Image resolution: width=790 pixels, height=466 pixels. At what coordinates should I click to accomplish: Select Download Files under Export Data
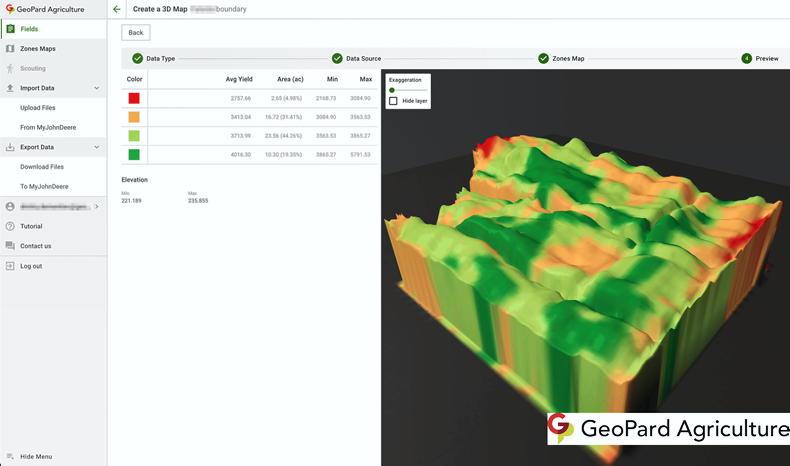[42, 167]
